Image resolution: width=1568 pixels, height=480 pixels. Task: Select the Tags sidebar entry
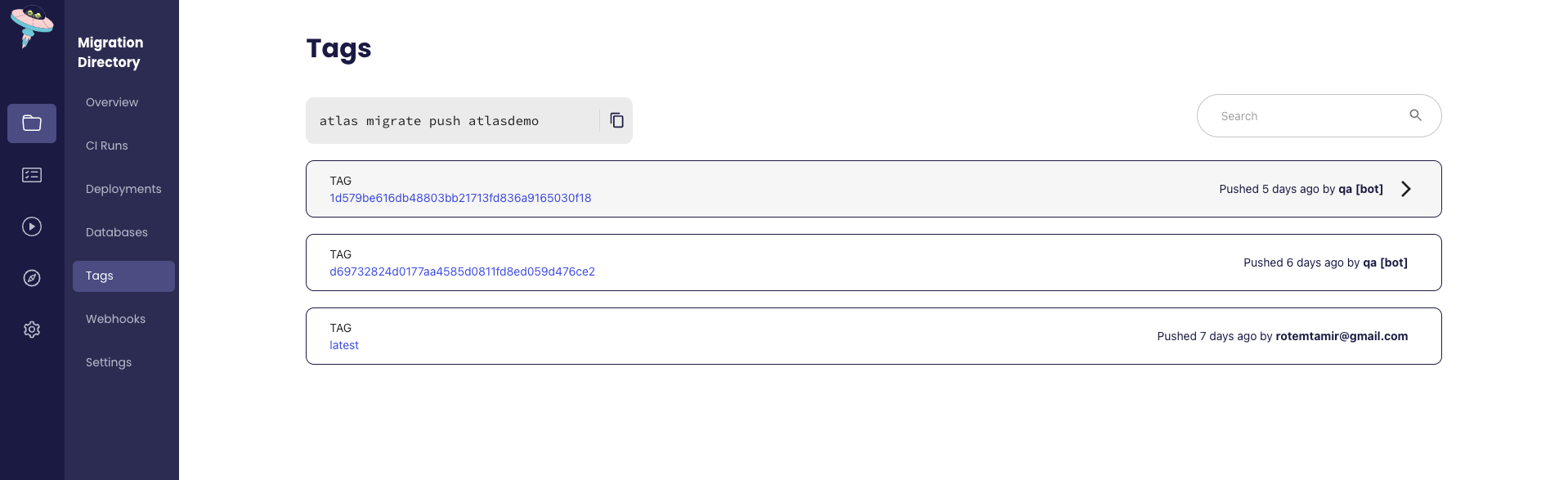point(99,276)
